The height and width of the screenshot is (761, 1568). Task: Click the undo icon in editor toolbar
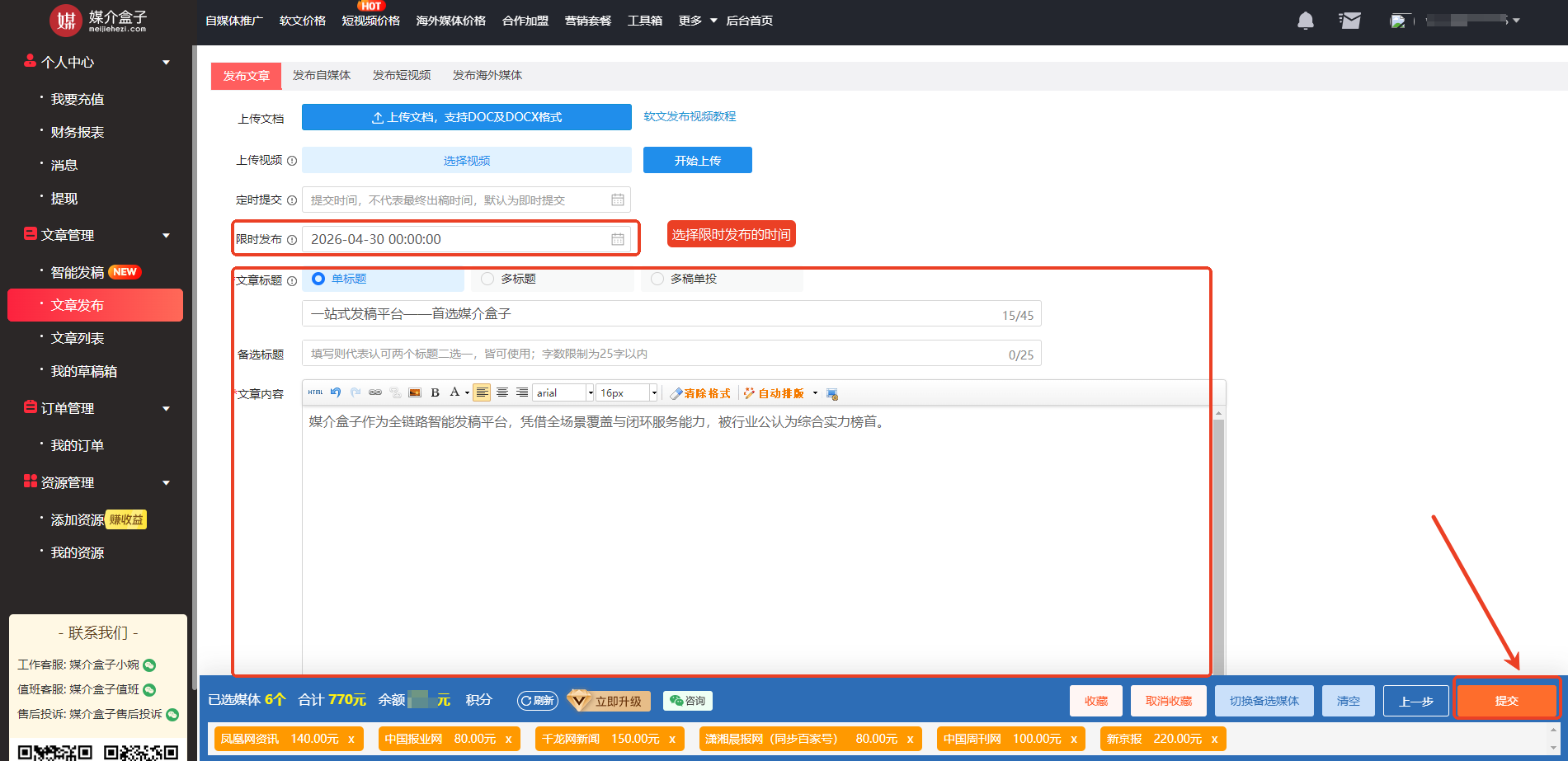[336, 393]
